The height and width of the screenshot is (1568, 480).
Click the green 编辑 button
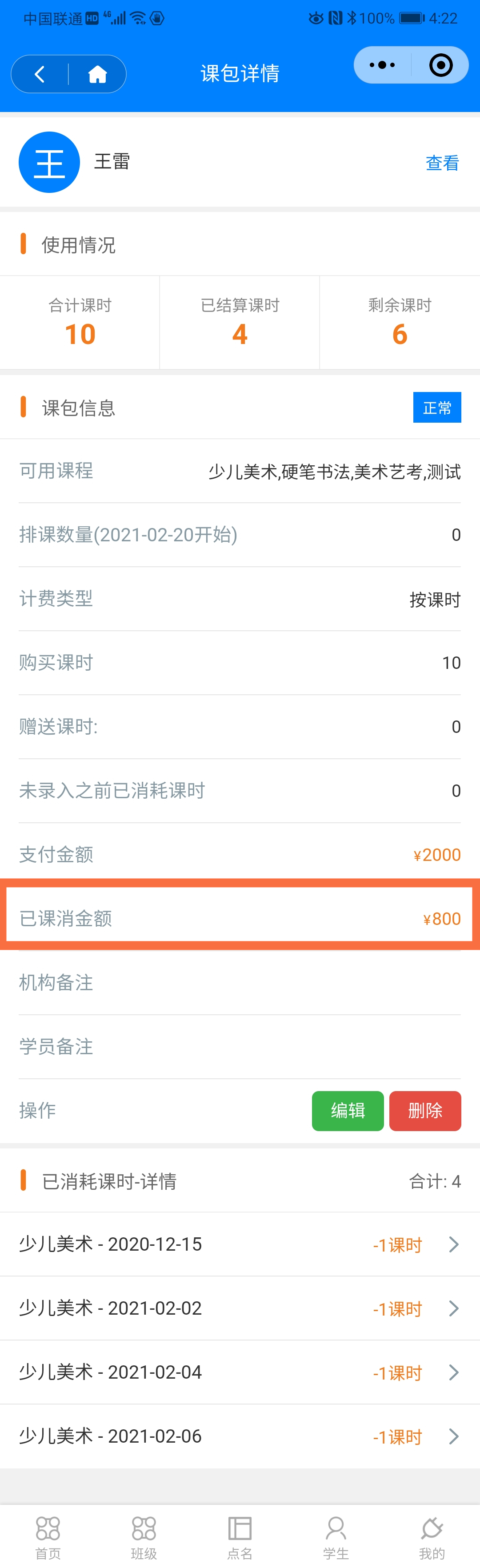click(348, 1111)
